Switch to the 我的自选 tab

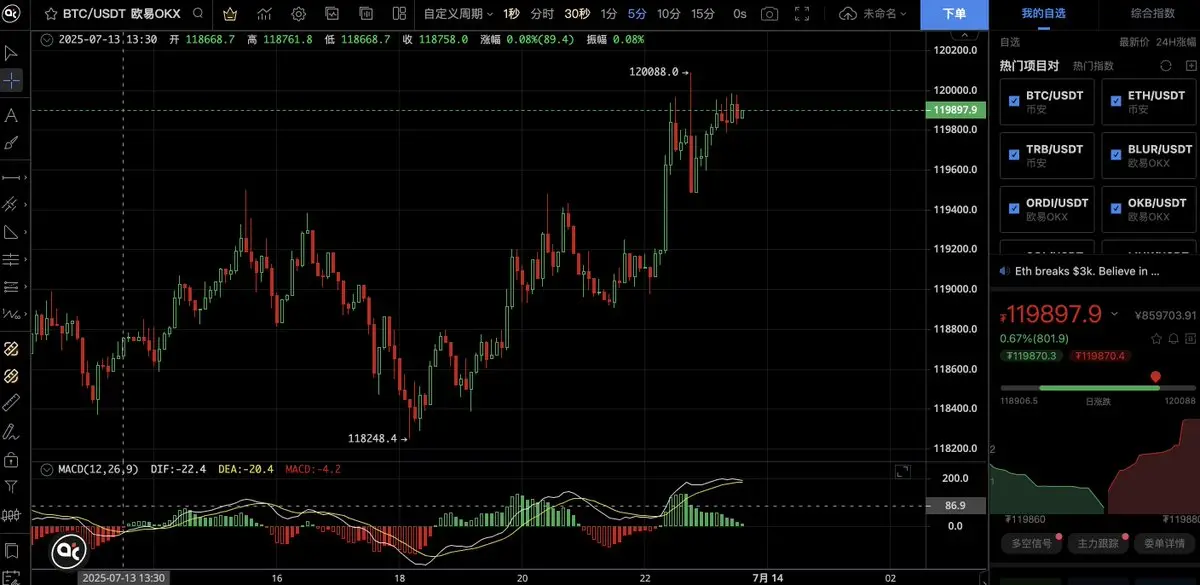point(1043,14)
